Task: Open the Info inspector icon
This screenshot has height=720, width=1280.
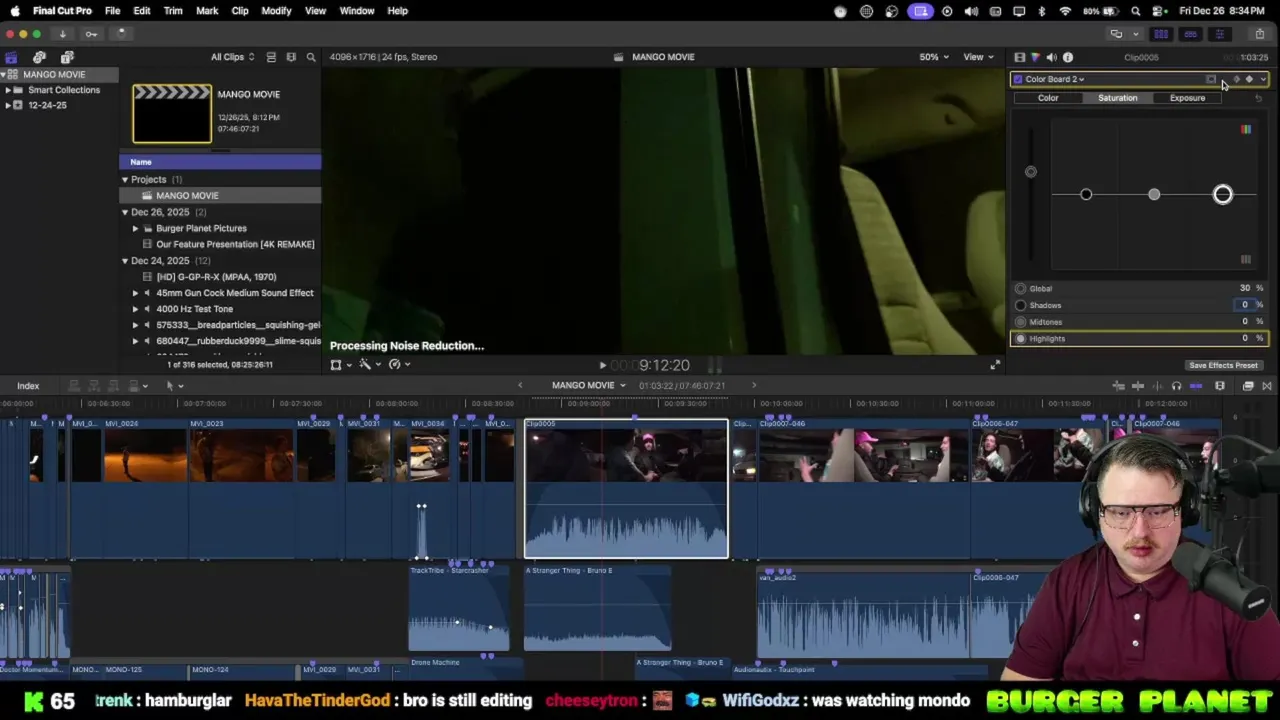Action: click(x=1067, y=57)
